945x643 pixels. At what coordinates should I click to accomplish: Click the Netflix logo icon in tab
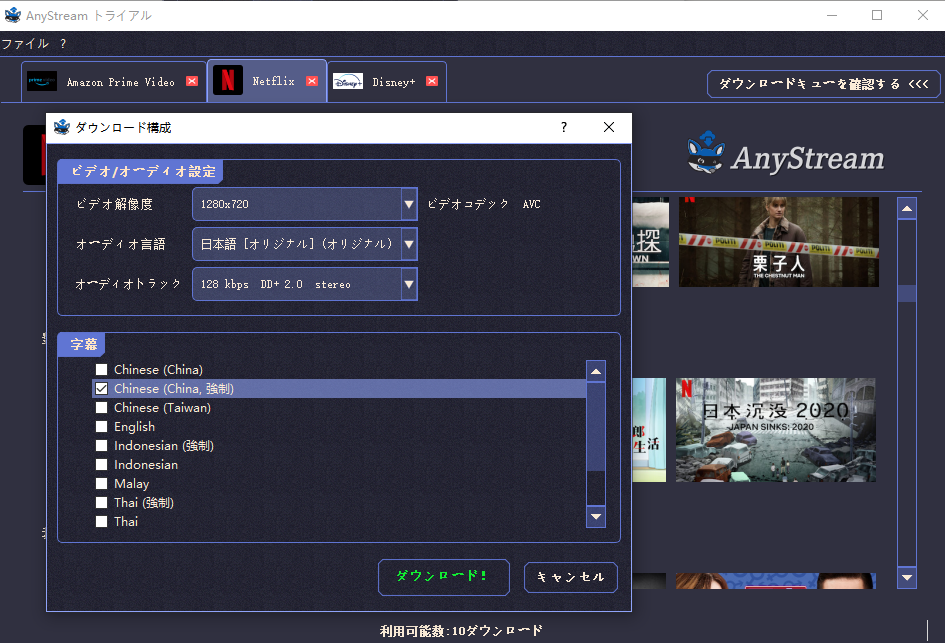point(228,80)
